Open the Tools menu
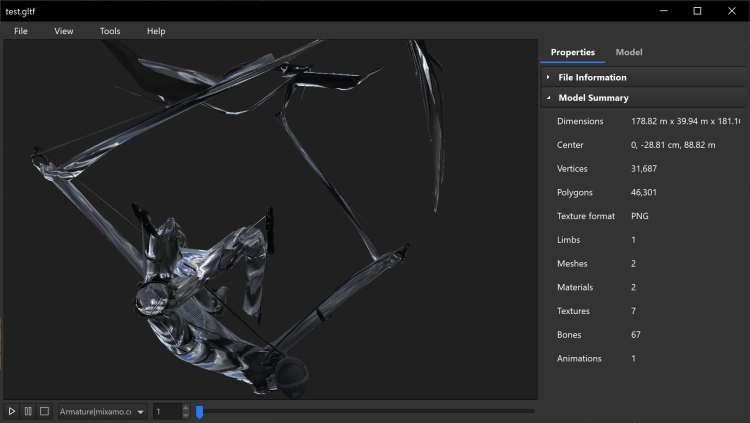The width and height of the screenshot is (750, 423). [110, 31]
